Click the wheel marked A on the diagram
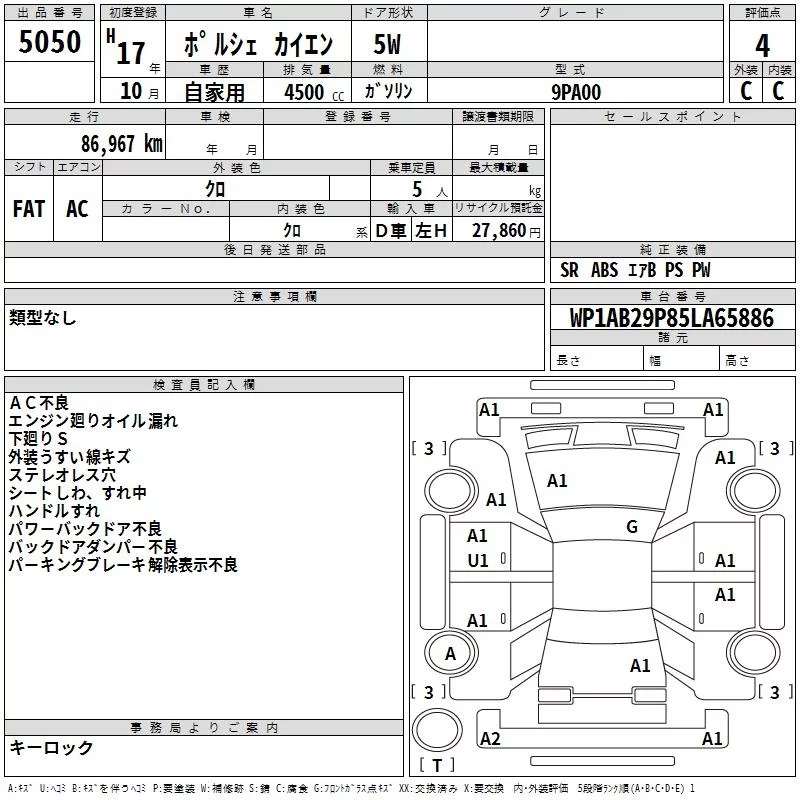The width and height of the screenshot is (800, 800). tap(451, 653)
